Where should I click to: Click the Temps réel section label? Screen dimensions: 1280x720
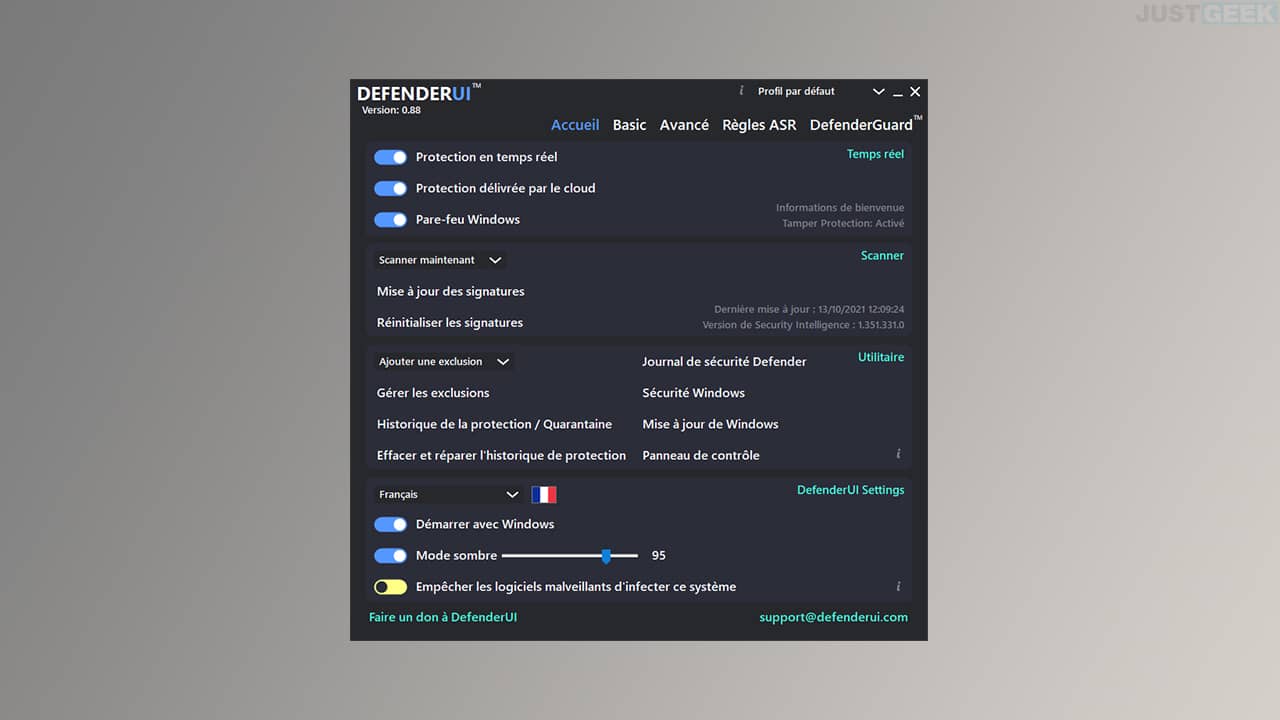coord(875,154)
